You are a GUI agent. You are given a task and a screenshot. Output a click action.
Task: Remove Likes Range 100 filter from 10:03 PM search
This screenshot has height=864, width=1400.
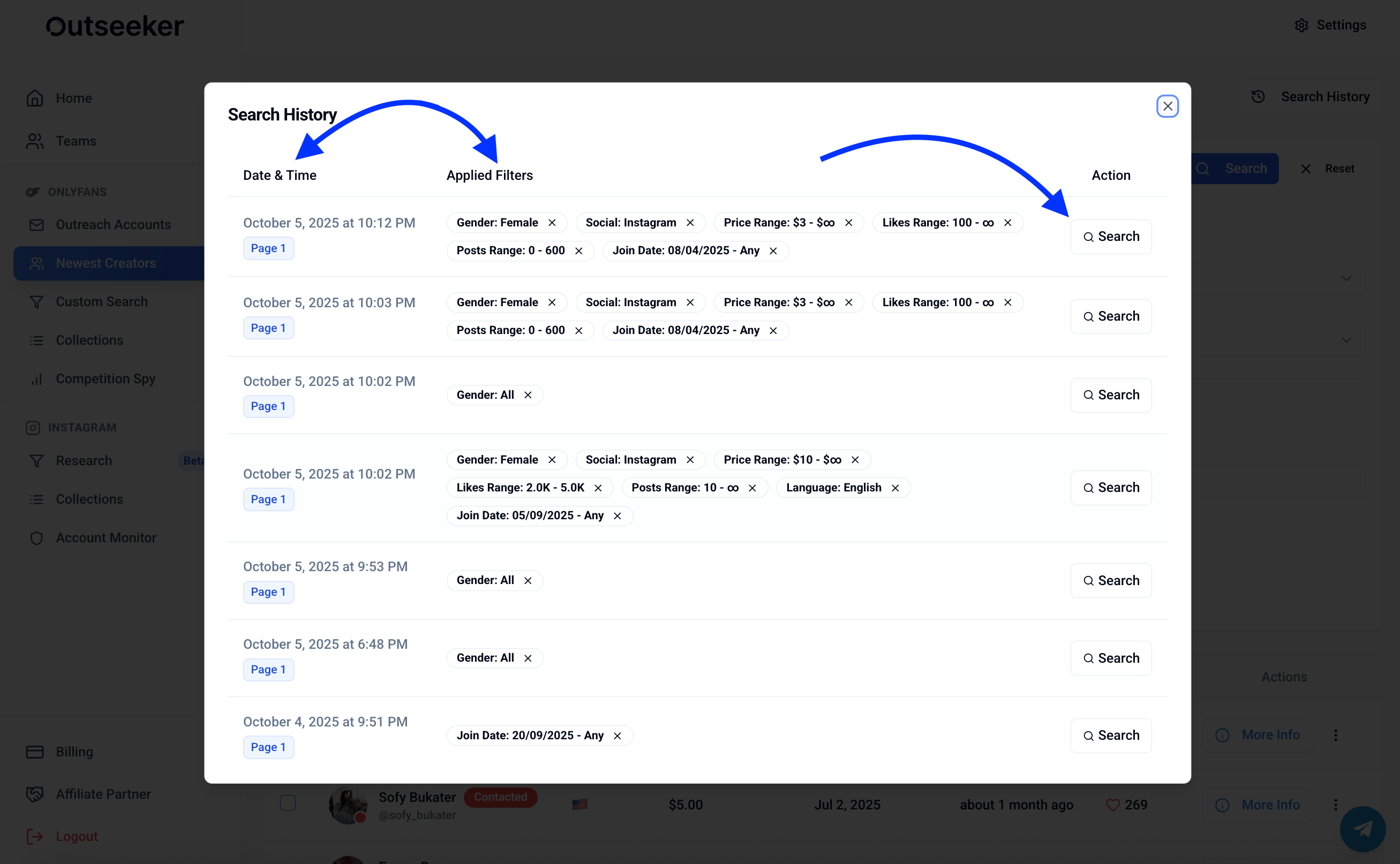point(1008,302)
